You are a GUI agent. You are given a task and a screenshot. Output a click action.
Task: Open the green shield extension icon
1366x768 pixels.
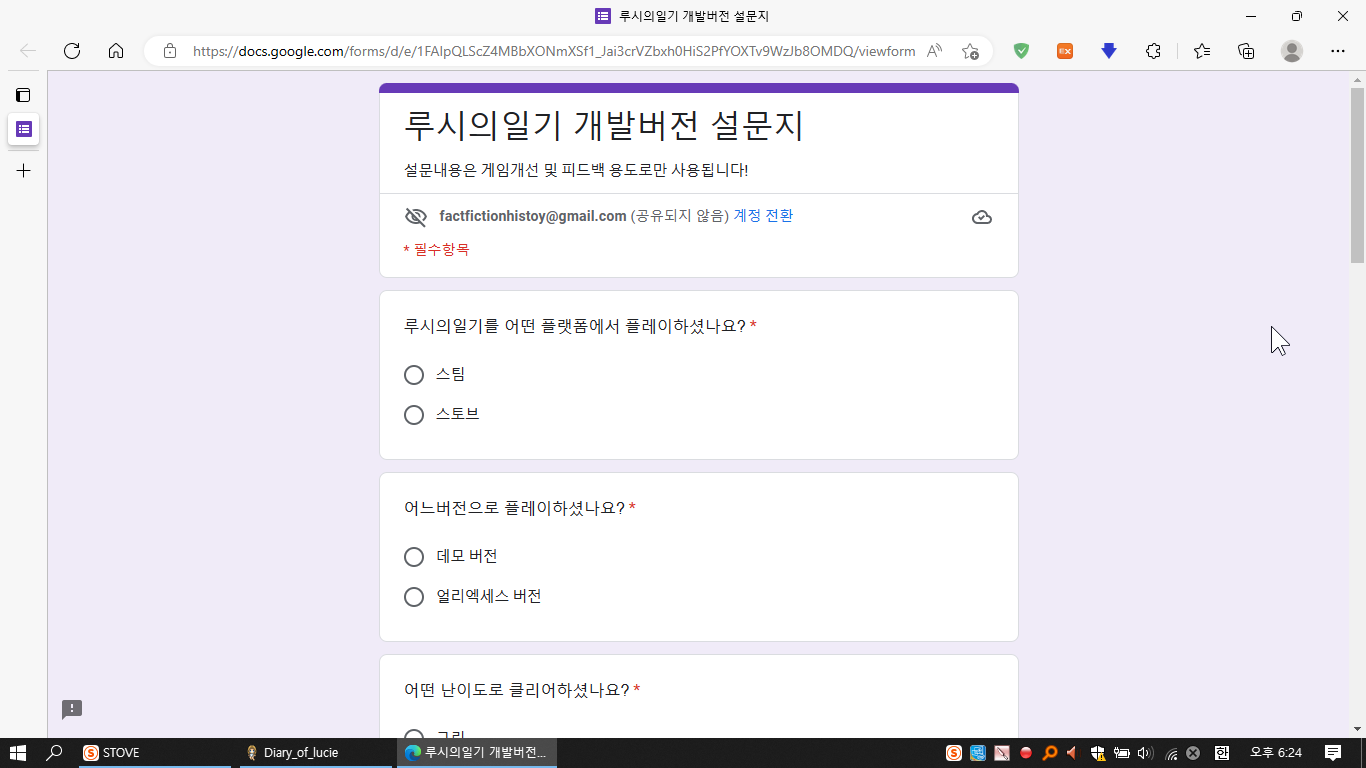pos(1021,51)
